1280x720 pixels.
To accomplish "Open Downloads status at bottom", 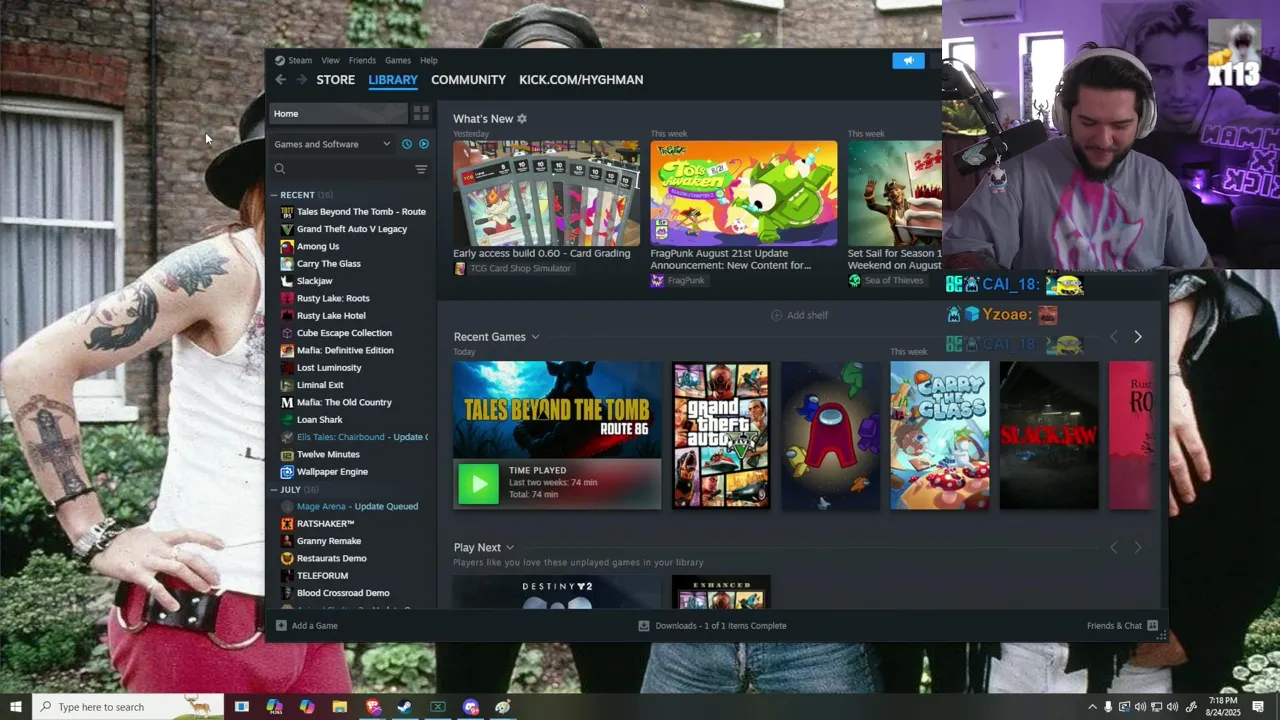I will click(x=712, y=626).
